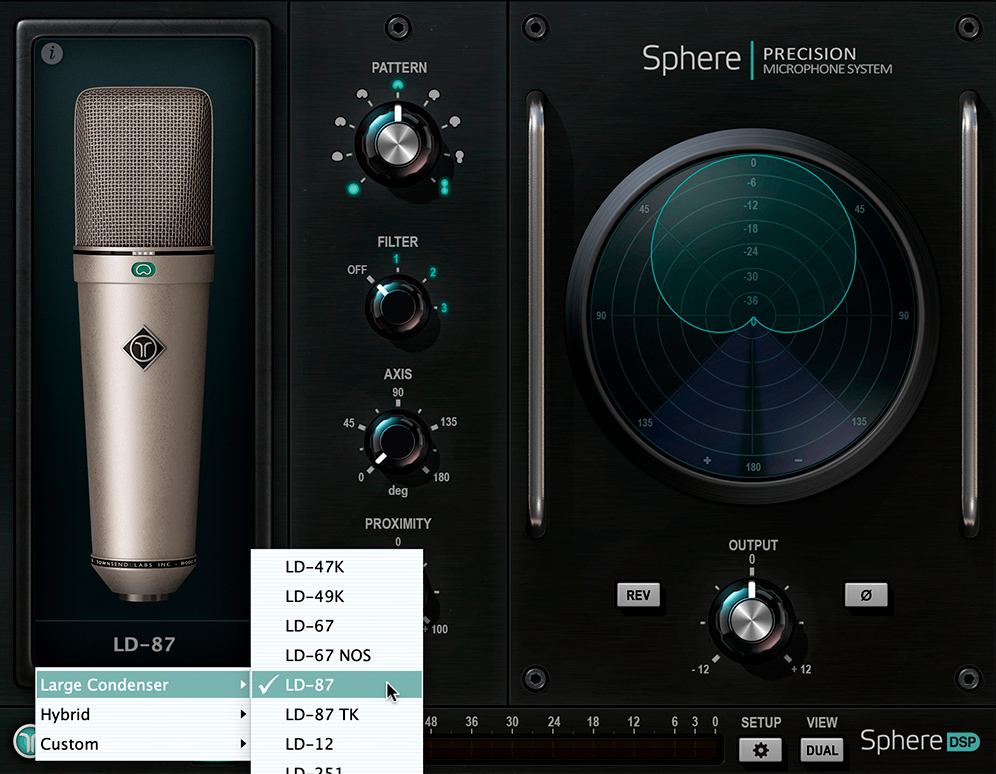Click the Townsend Labs logo button at bottom left
Viewport: 996px width, 774px height.
24,741
